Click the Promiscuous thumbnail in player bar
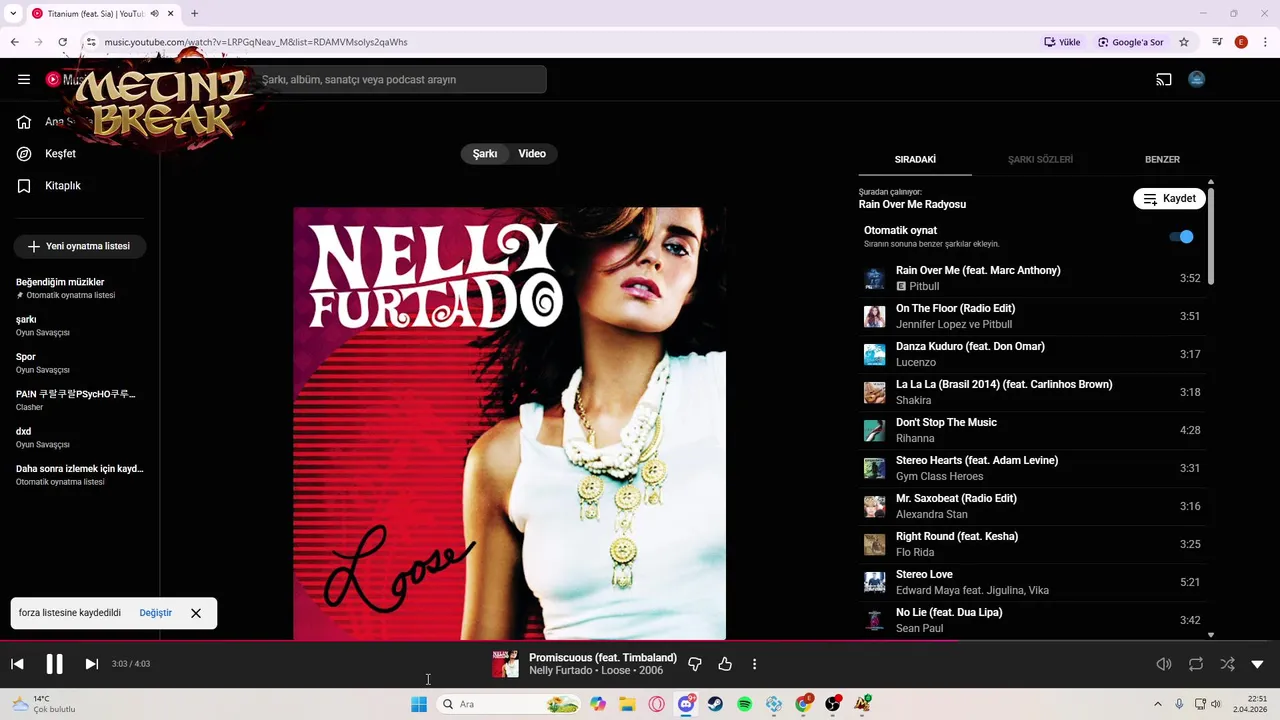1280x720 pixels. click(505, 664)
